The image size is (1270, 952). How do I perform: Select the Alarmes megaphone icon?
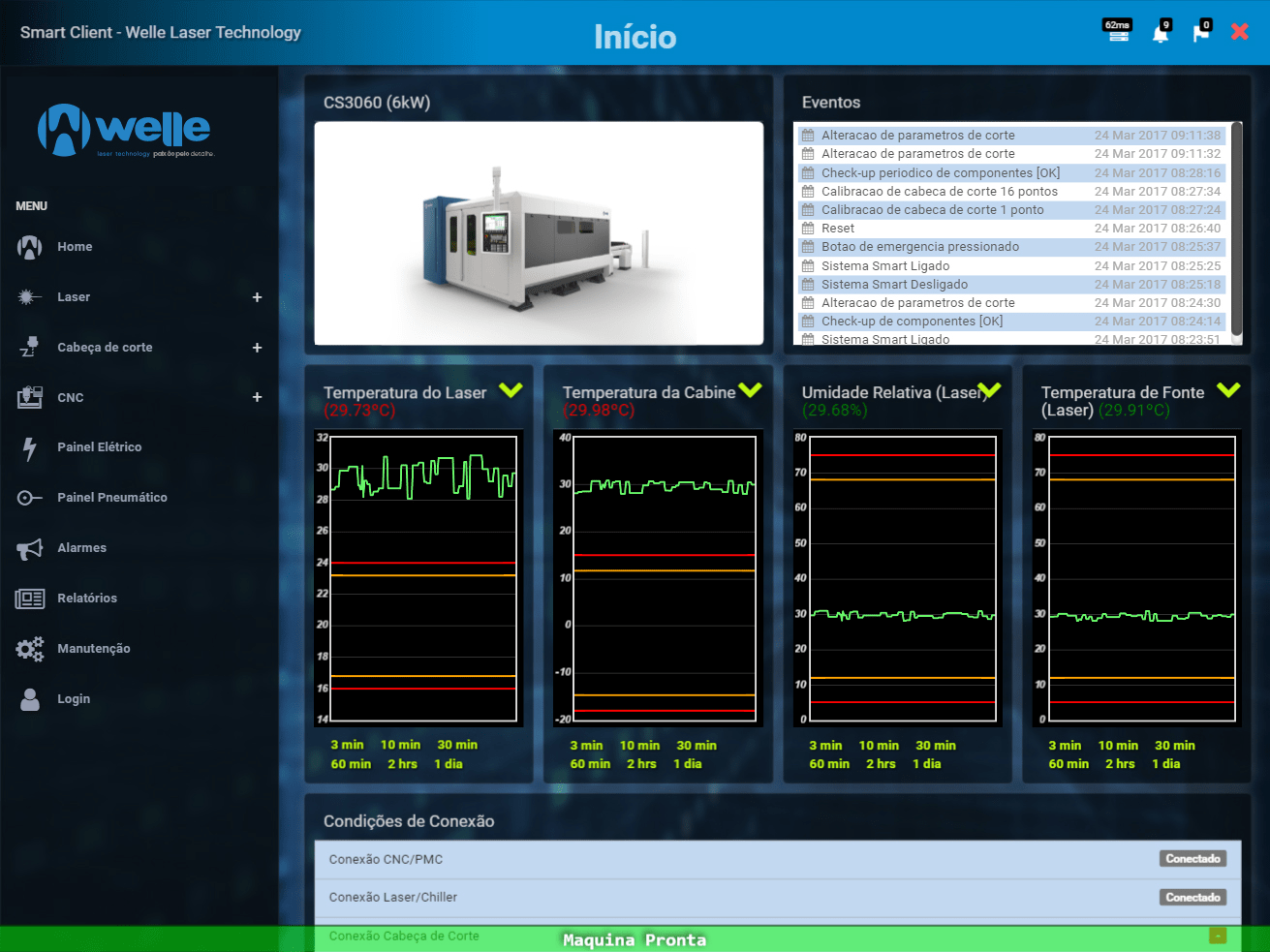[30, 547]
